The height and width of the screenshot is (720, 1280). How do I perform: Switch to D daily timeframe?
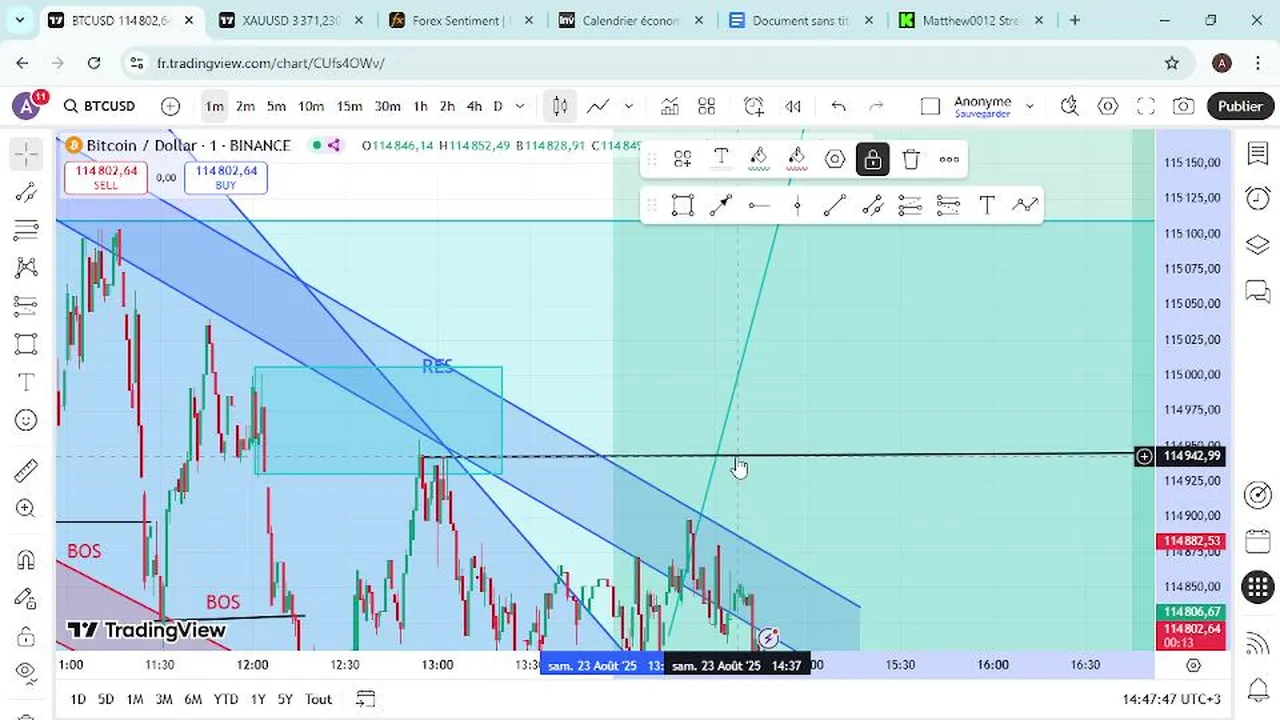click(x=497, y=106)
